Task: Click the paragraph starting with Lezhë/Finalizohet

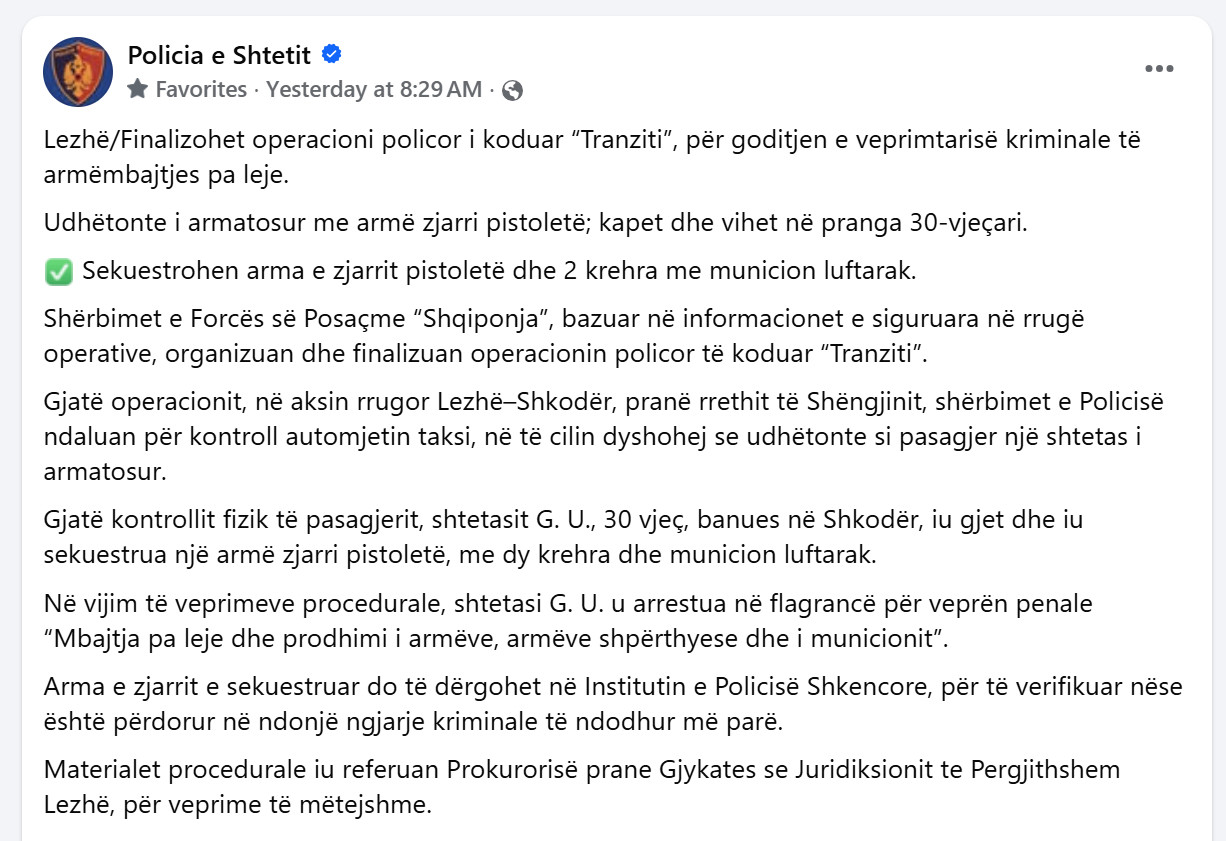Action: pyautogui.click(x=593, y=157)
